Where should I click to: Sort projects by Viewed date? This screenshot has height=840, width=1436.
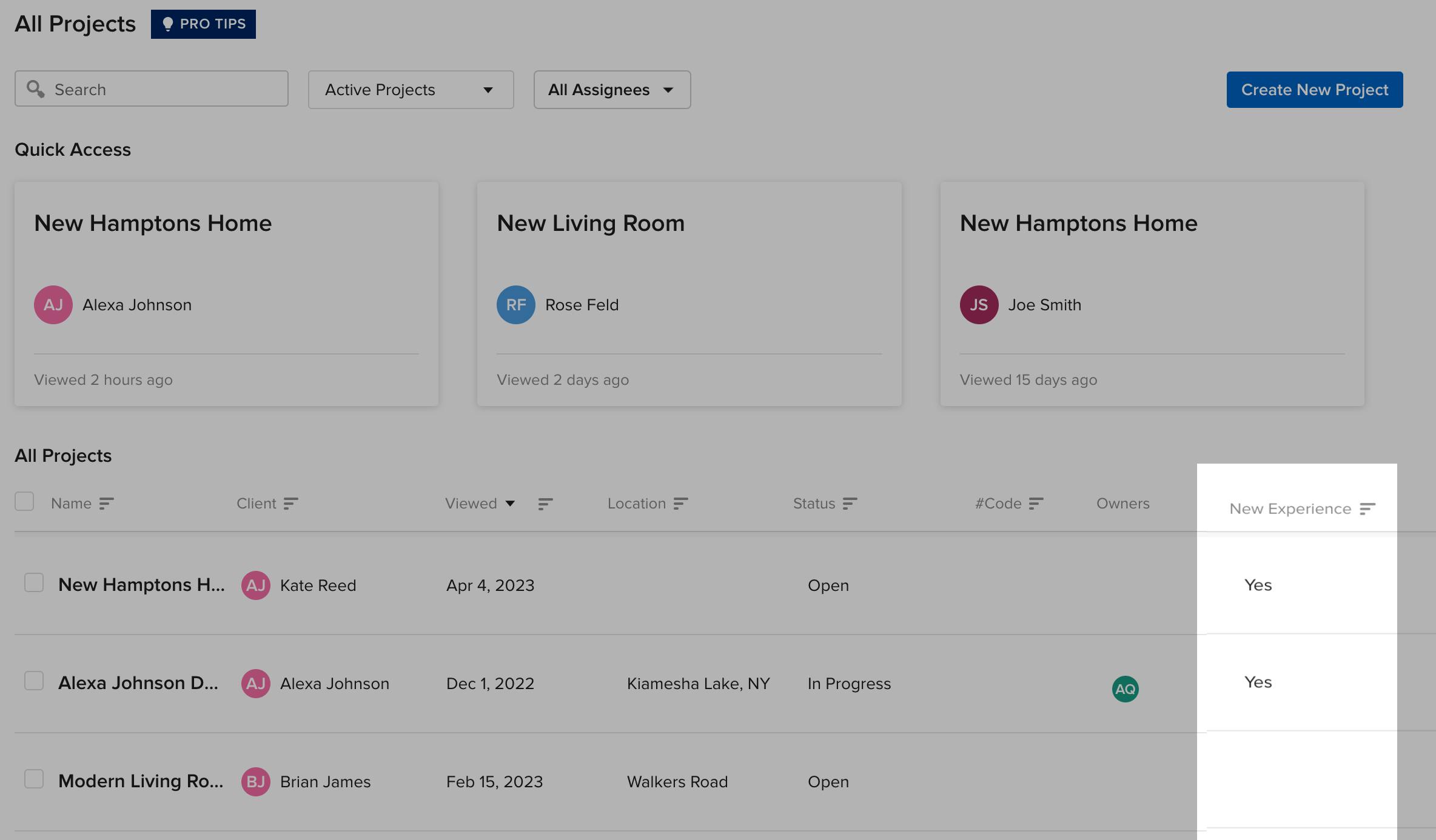pos(545,503)
